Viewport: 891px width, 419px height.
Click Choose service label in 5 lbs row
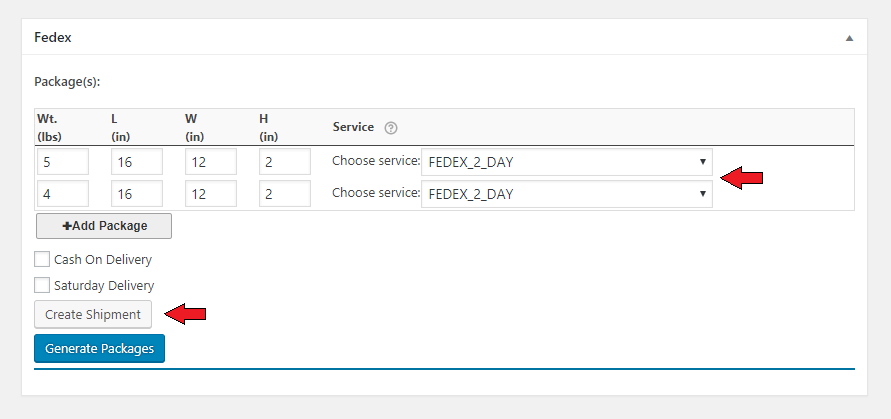pos(376,161)
